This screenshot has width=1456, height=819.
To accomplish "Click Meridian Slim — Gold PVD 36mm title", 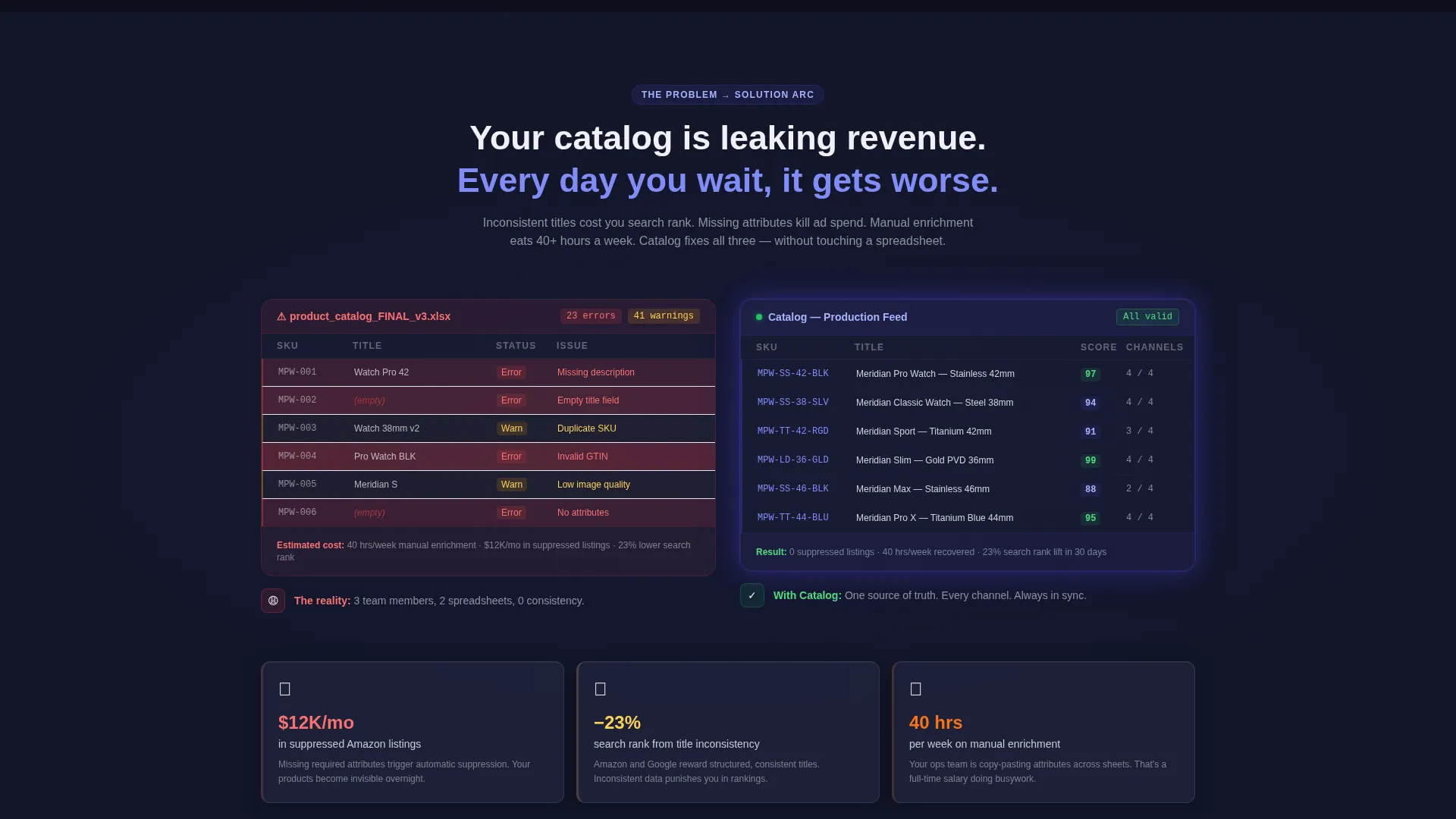I will 924,460.
